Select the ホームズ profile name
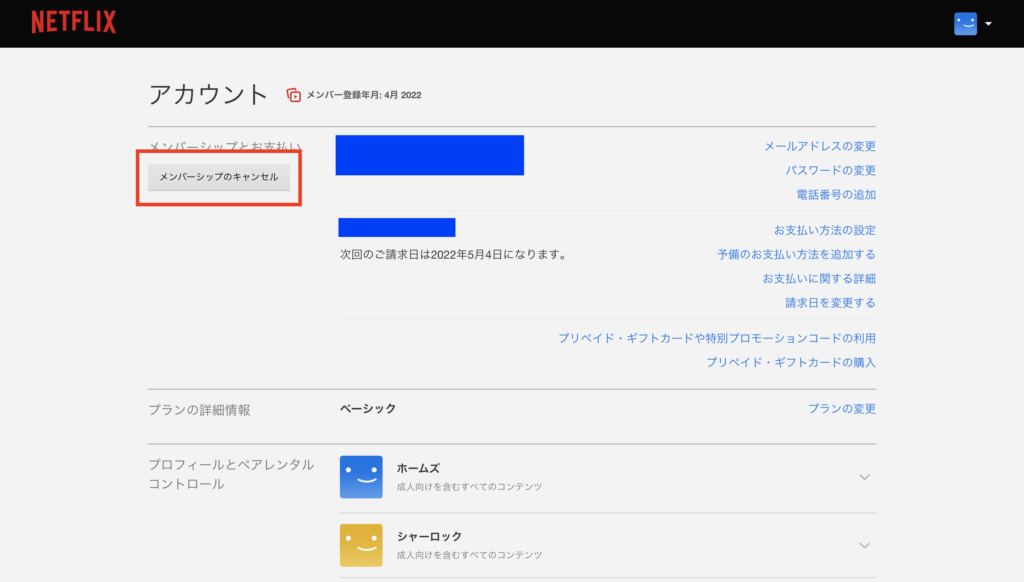The height and width of the screenshot is (582, 1024). coord(418,468)
